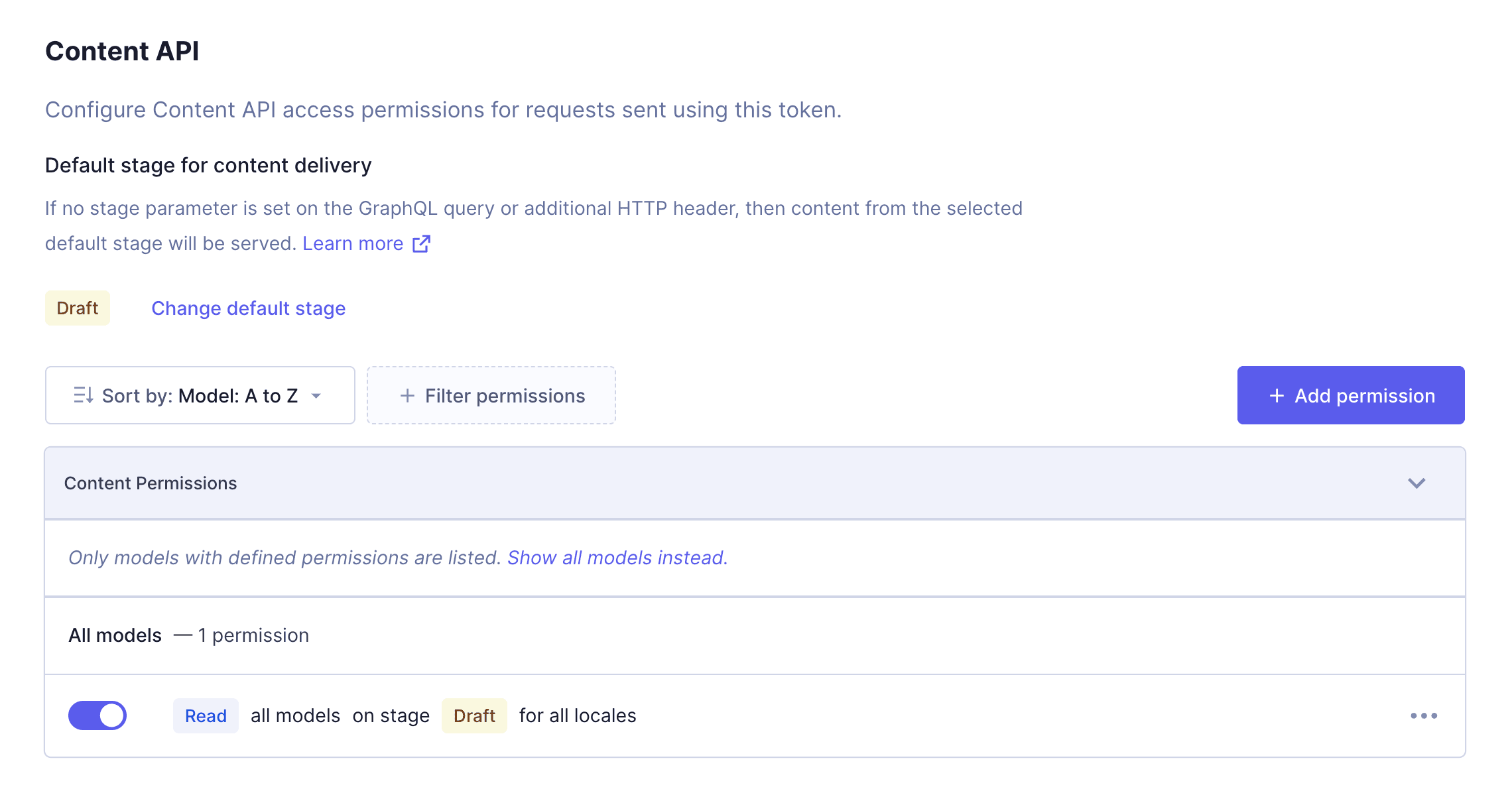Screen dimensions: 1512x801
Task: Click the external link icon next to Learn more
Action: [422, 243]
